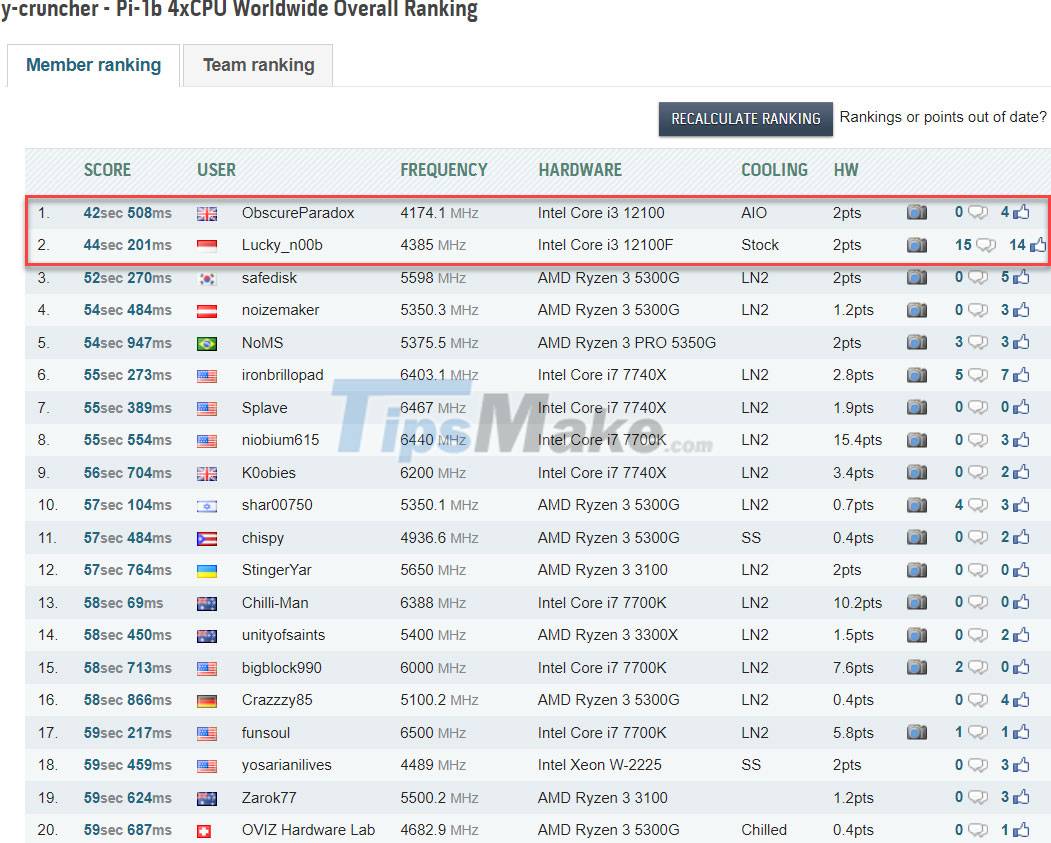Click the Score column header
The width and height of the screenshot is (1051, 843).
coord(107,170)
